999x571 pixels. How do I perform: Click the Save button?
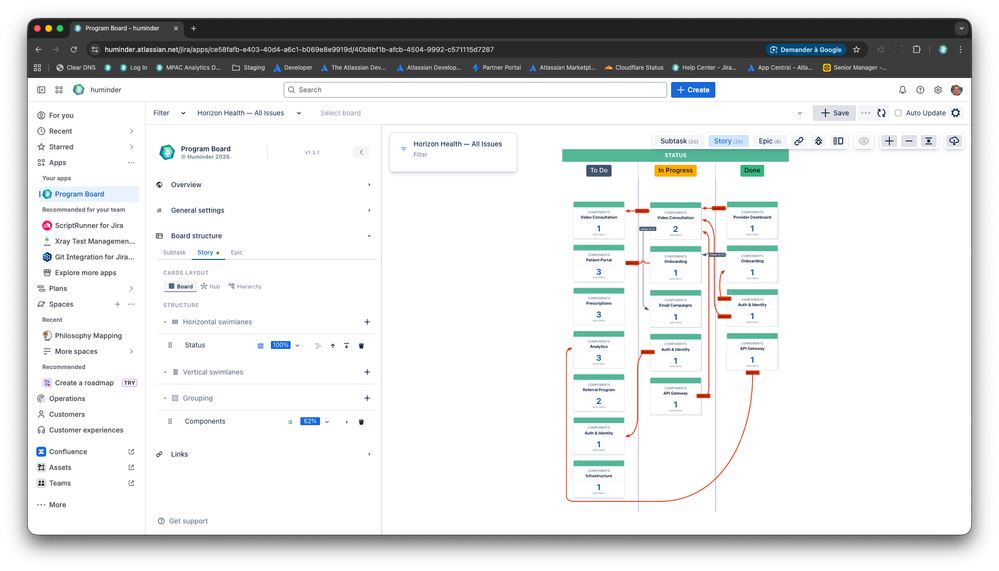pyautogui.click(x=834, y=113)
